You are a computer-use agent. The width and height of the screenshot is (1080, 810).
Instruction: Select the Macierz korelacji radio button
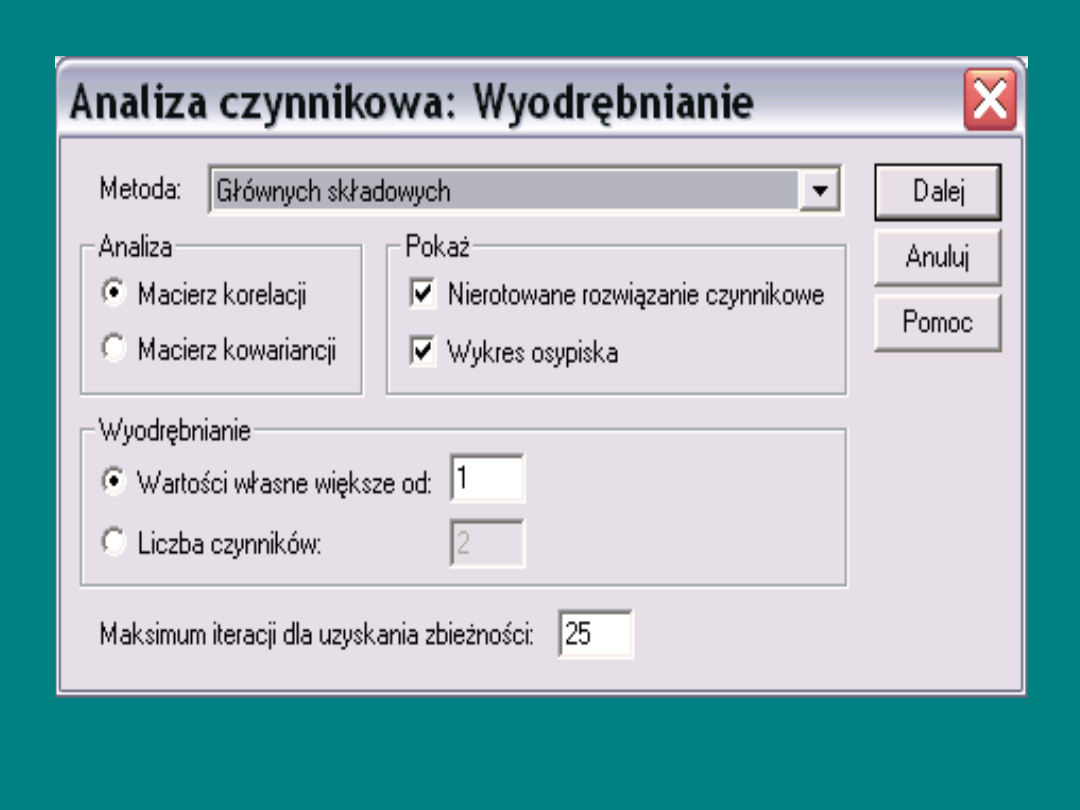[x=115, y=294]
